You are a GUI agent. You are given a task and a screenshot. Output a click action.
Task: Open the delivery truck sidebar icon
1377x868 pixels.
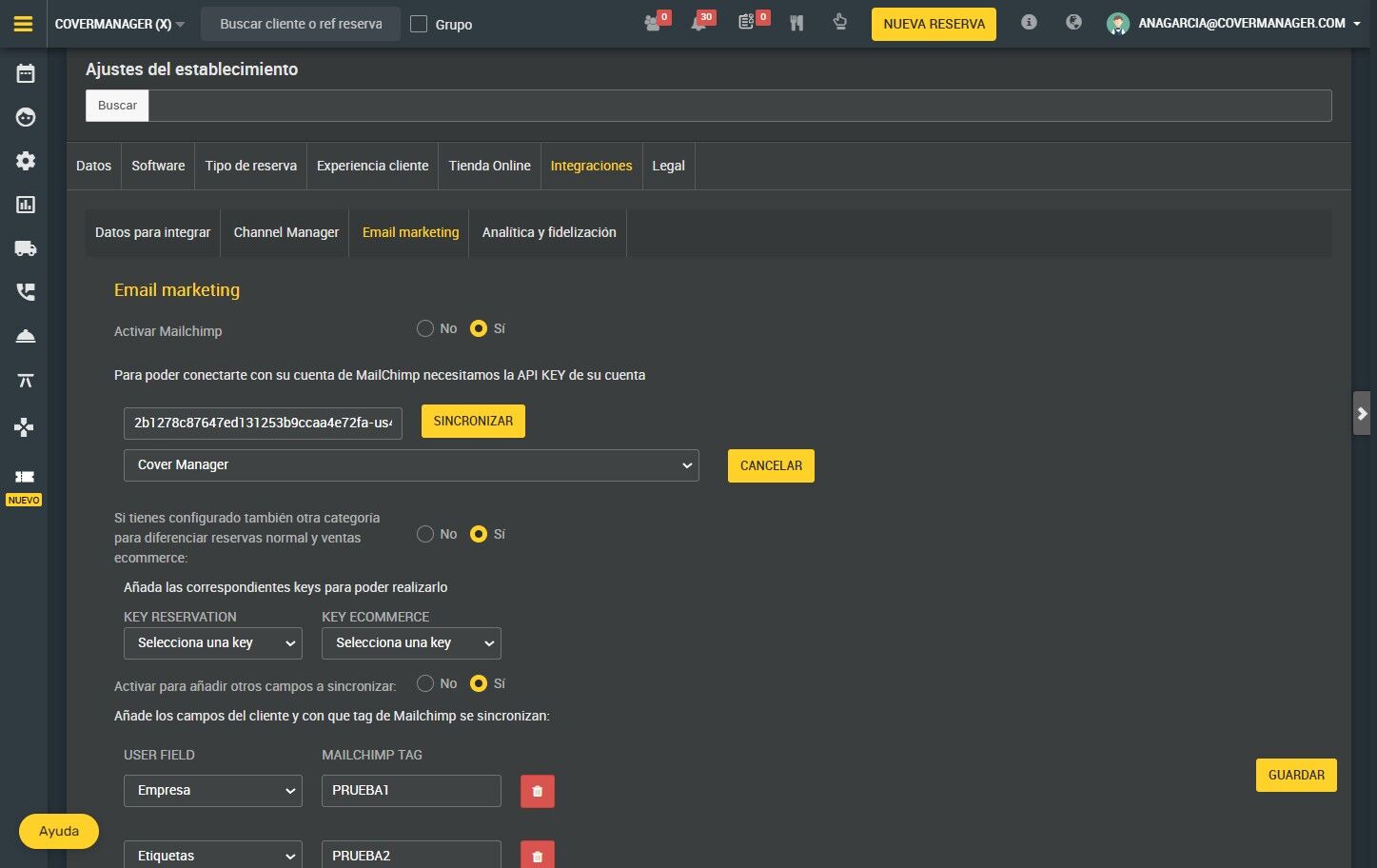click(x=26, y=248)
